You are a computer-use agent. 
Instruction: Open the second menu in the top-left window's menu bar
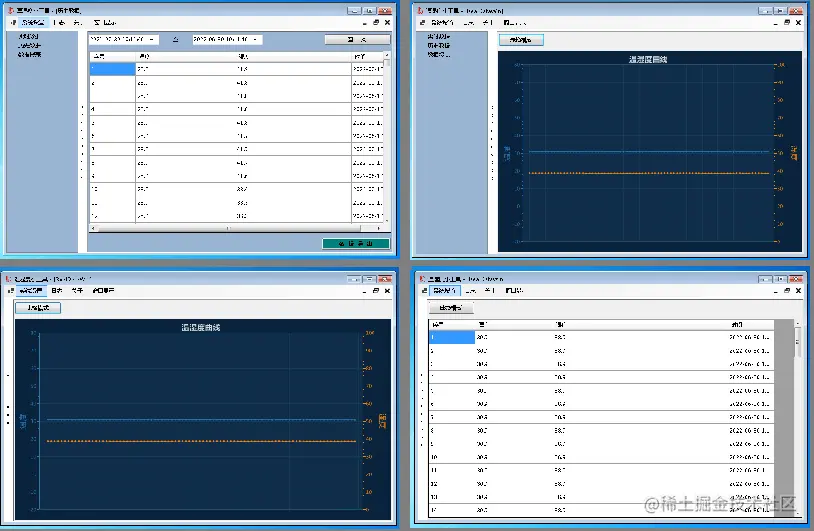pyautogui.click(x=59, y=23)
